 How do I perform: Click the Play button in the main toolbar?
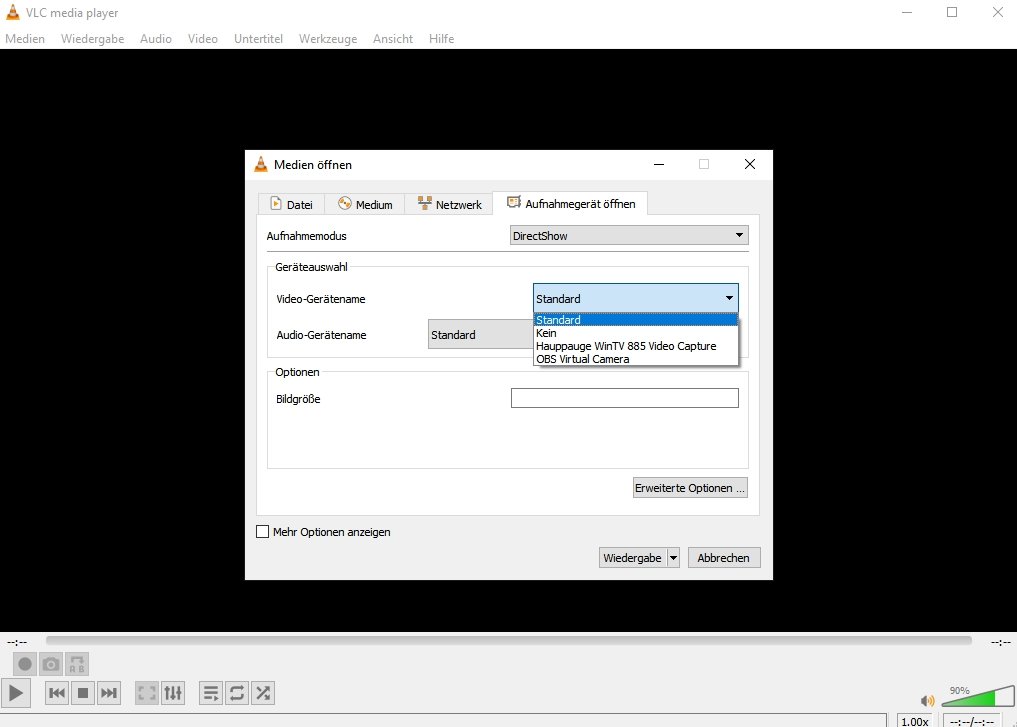pos(16,693)
